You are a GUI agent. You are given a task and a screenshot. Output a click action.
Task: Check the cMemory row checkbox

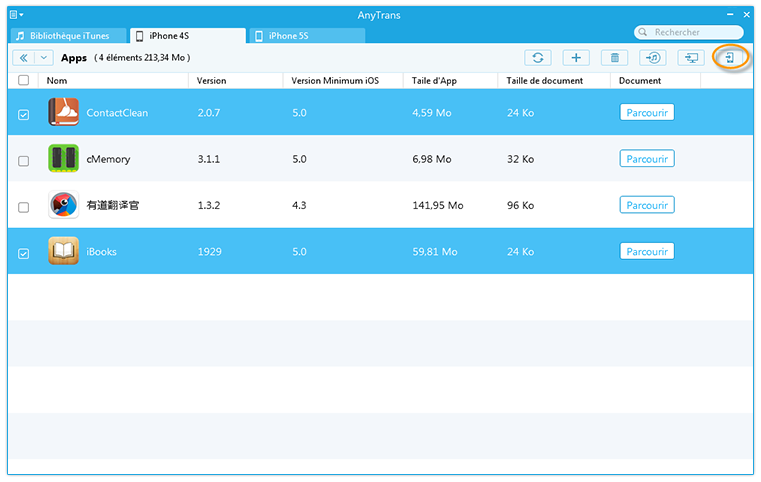click(23, 161)
